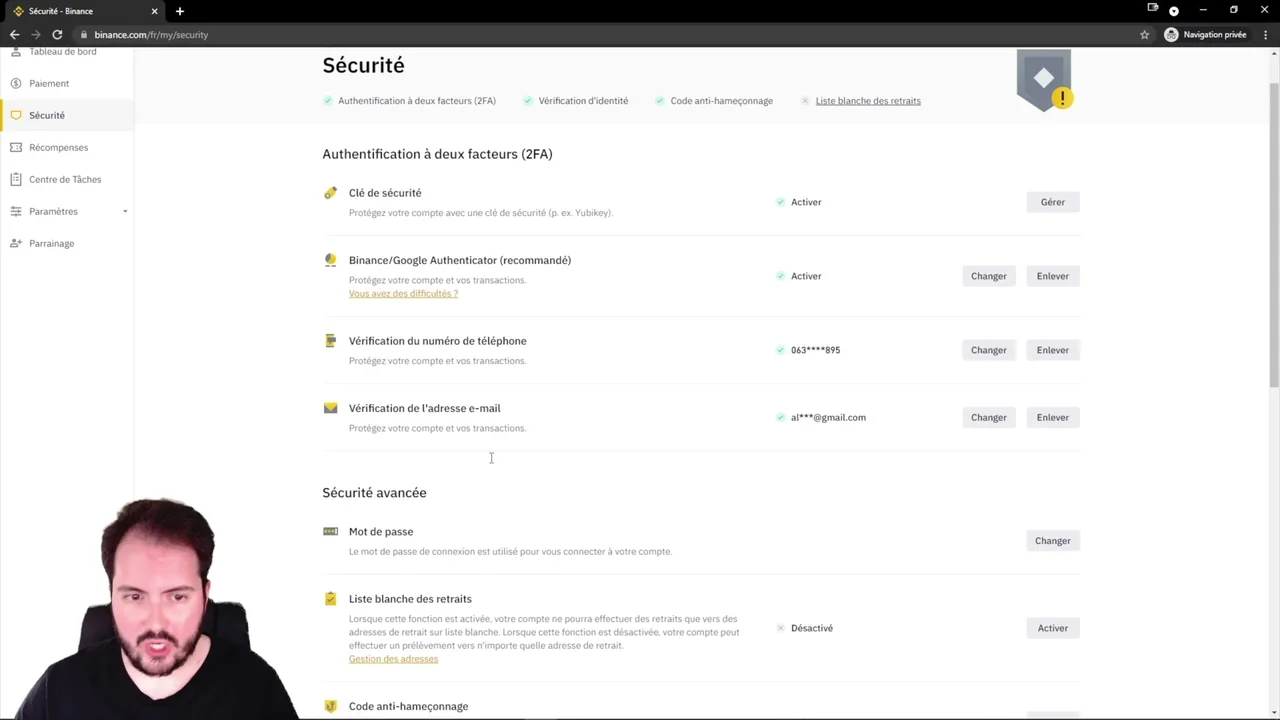The image size is (1280, 720).
Task: Click the grey cross beside Désactivé
Action: coord(780,628)
